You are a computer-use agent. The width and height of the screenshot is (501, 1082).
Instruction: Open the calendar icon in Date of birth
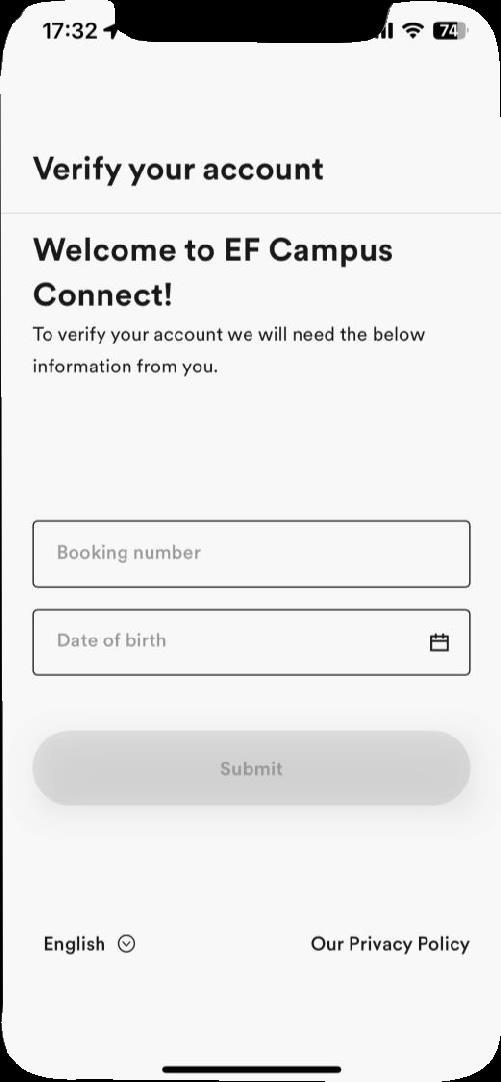coord(439,642)
